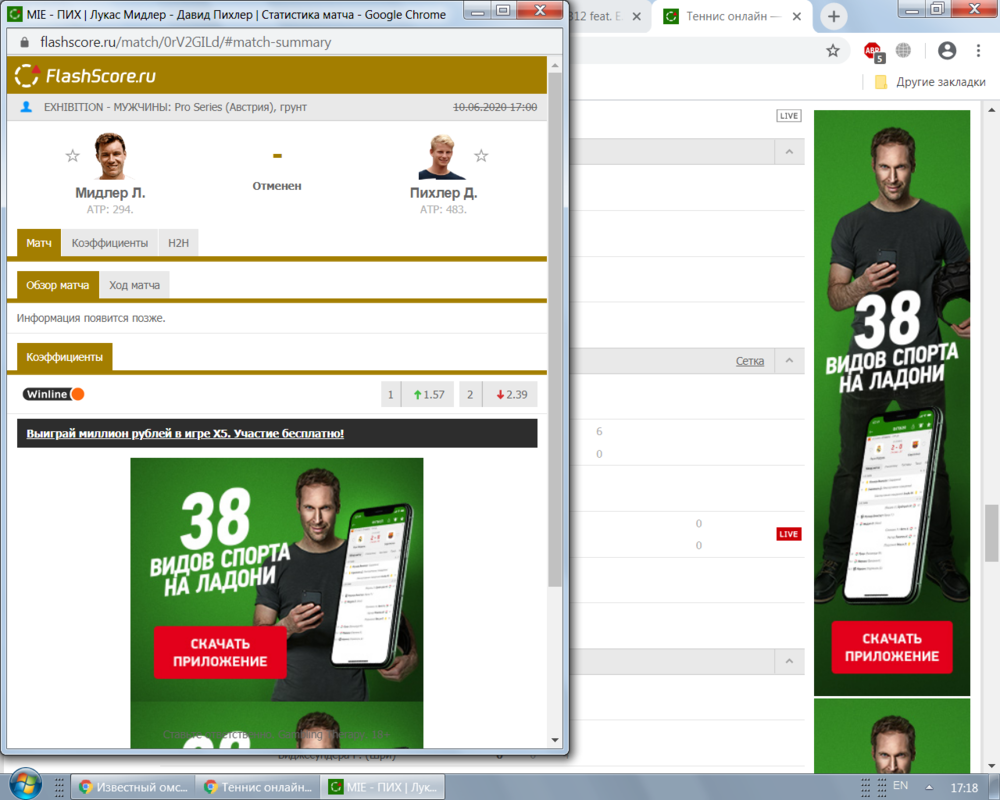The height and width of the screenshot is (800, 1000).
Task: Click the popup address bar URL field
Action: point(284,42)
